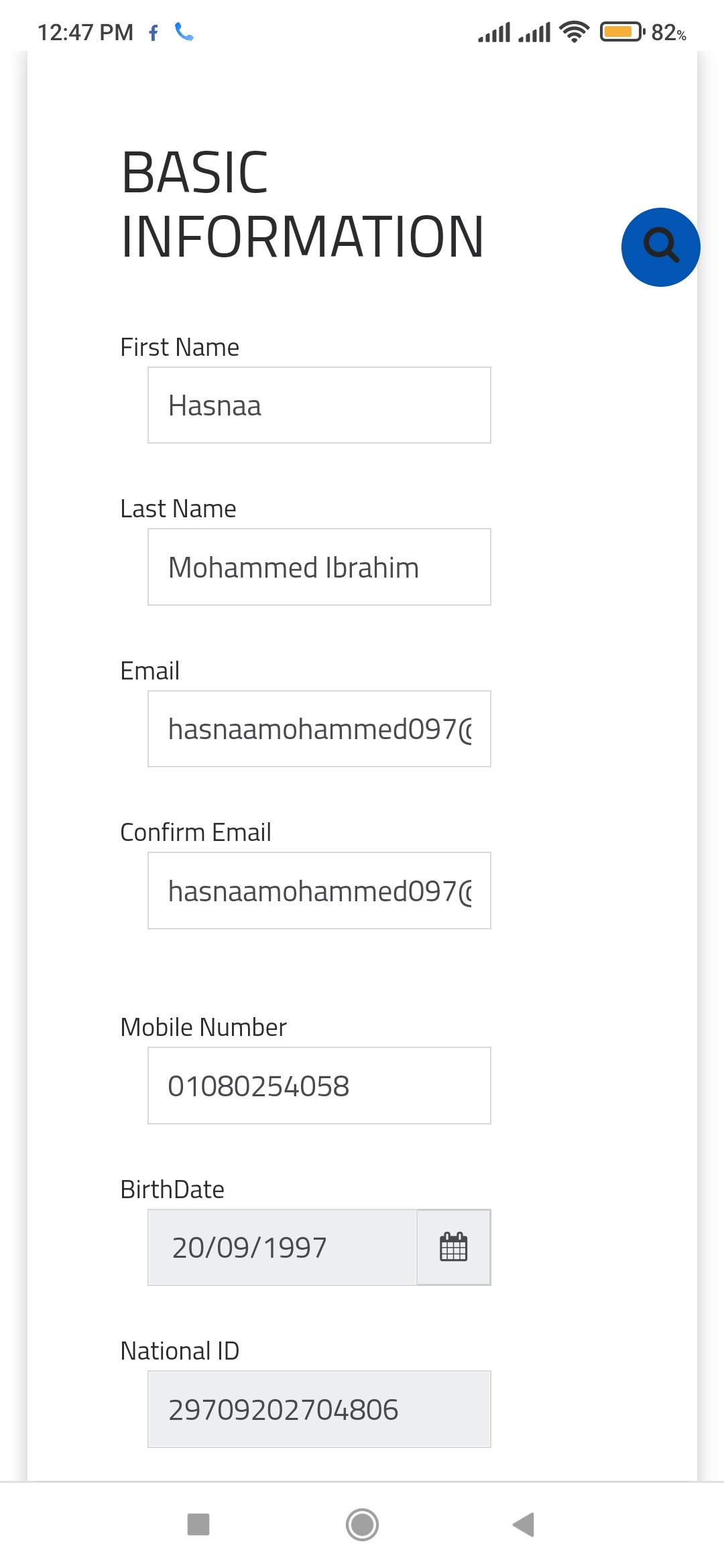
Task: Click the BirthDate field showing 20/09/1997
Action: 282,1247
